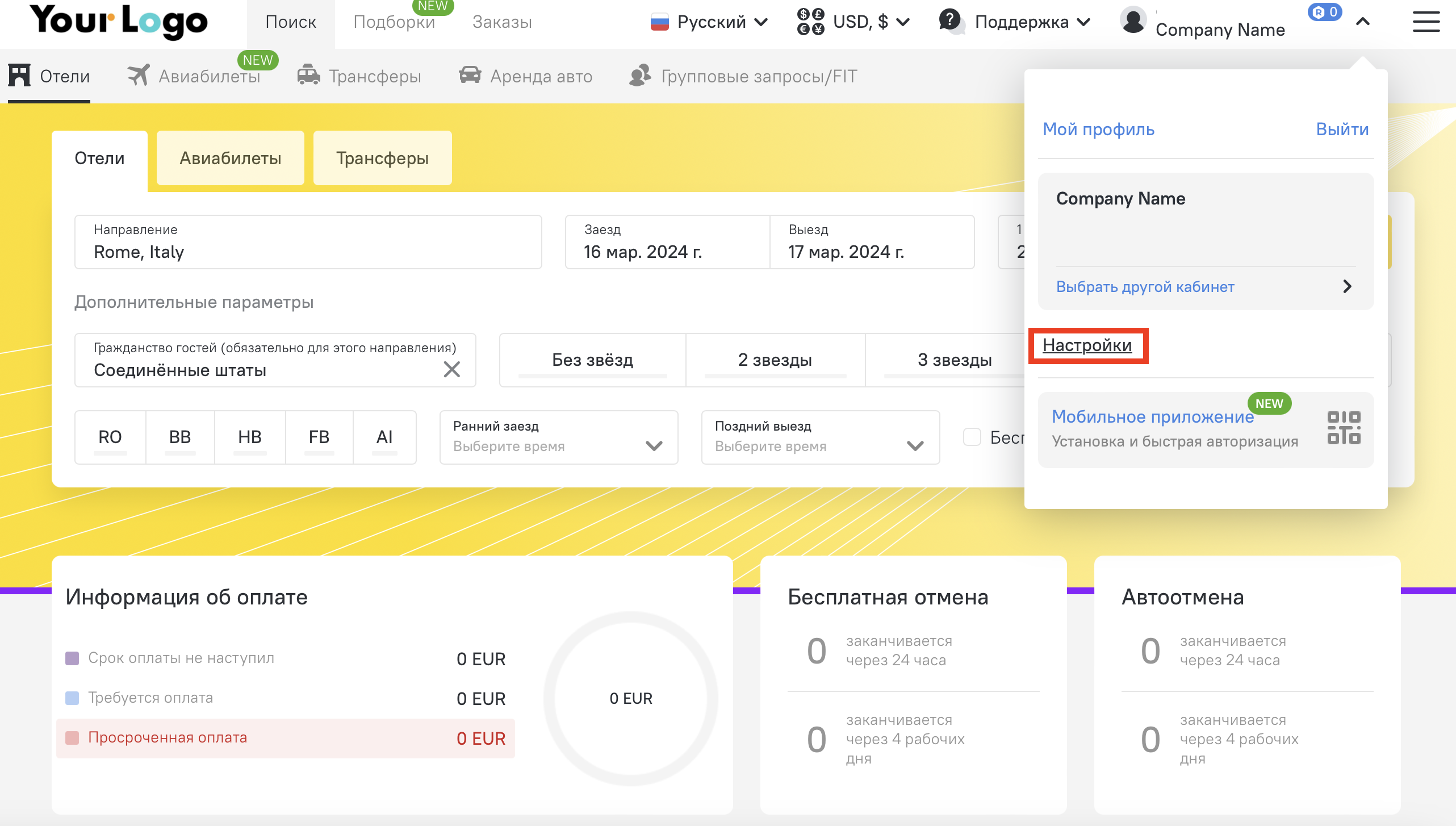This screenshot has width=1456, height=826.
Task: Click the question mark support icon
Action: [949, 21]
